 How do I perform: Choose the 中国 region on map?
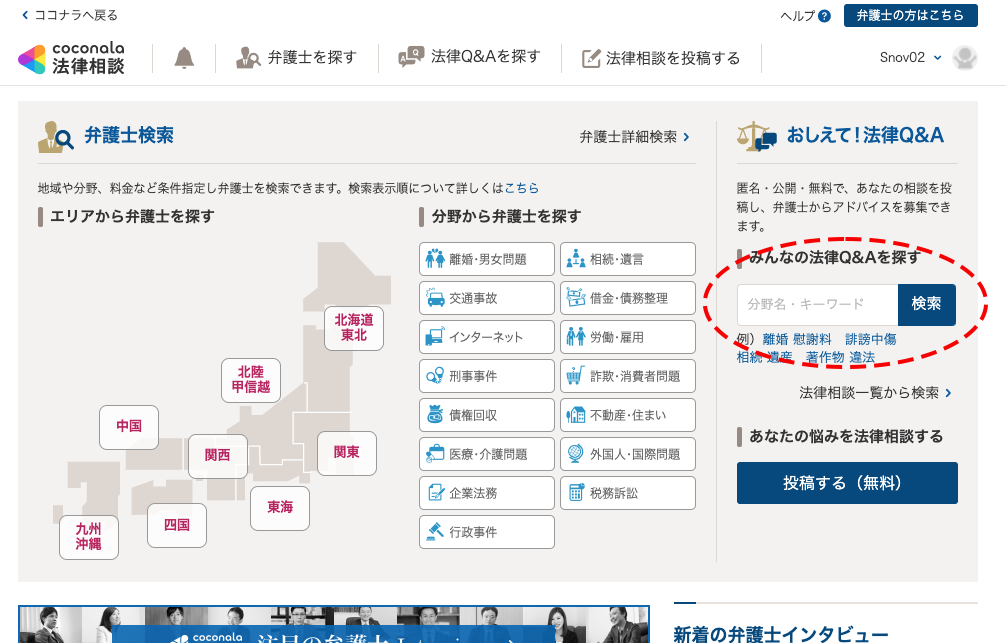pos(129,427)
